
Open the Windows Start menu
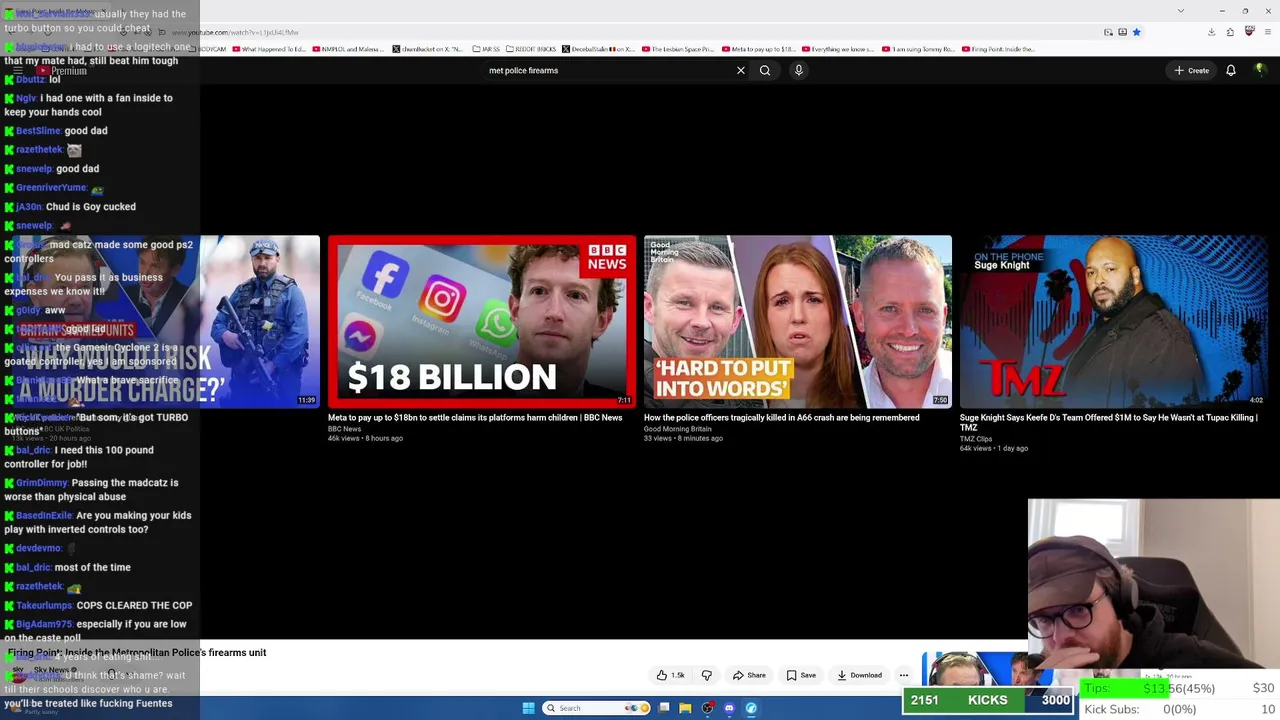[528, 708]
